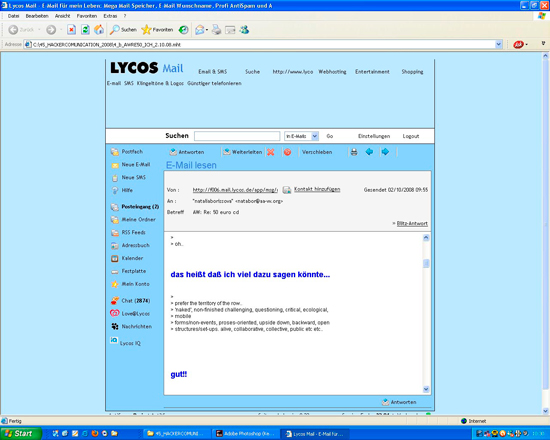The image size is (550, 440).
Task: Open Adressbuch in the sidebar
Action: tap(135, 245)
